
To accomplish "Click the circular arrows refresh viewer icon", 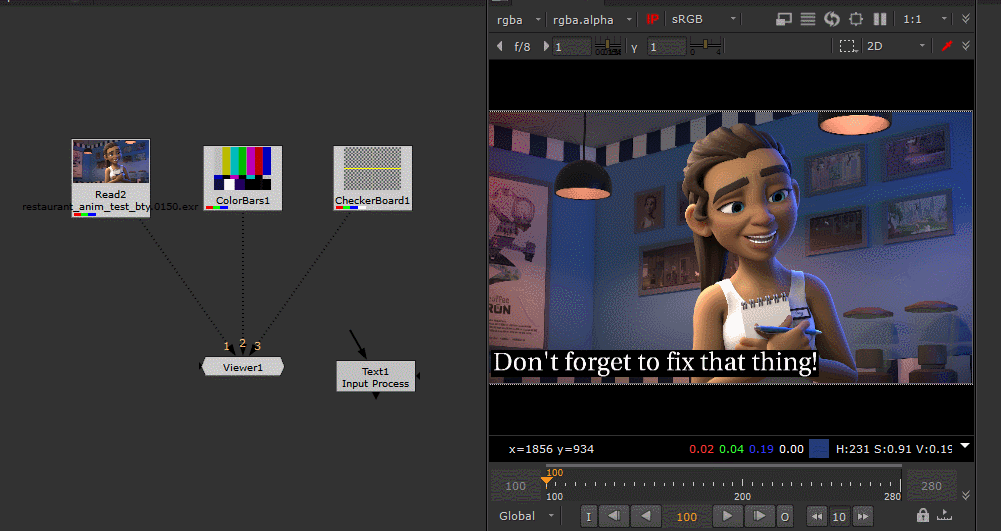I will [x=831, y=19].
